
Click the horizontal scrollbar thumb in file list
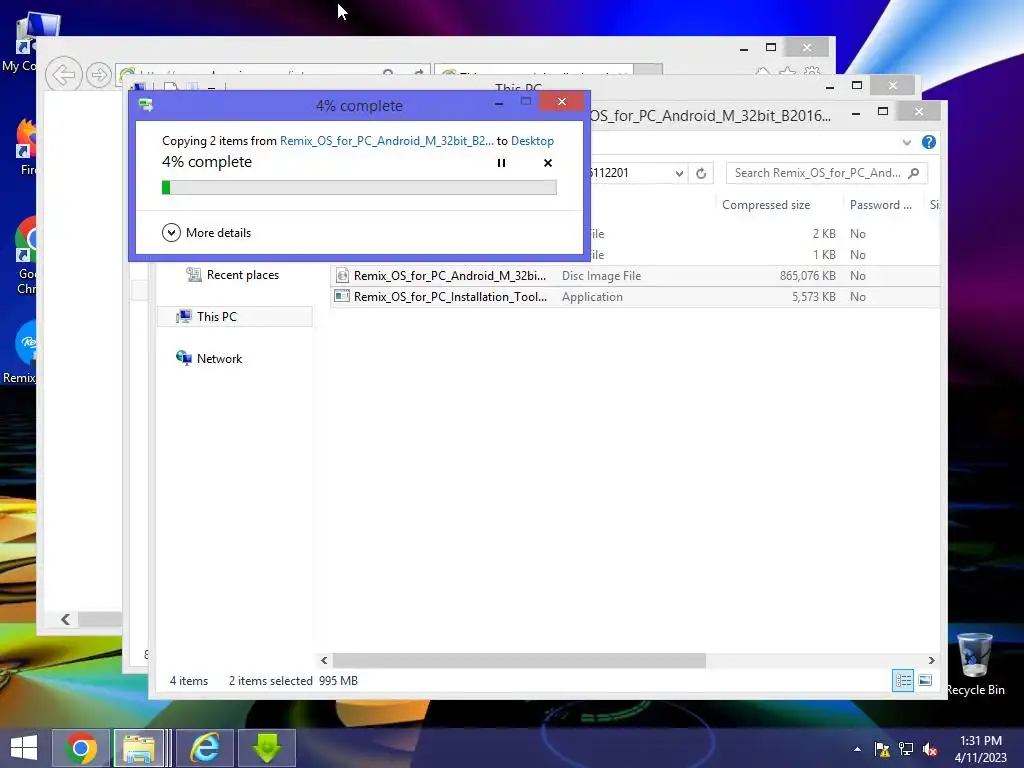click(519, 660)
